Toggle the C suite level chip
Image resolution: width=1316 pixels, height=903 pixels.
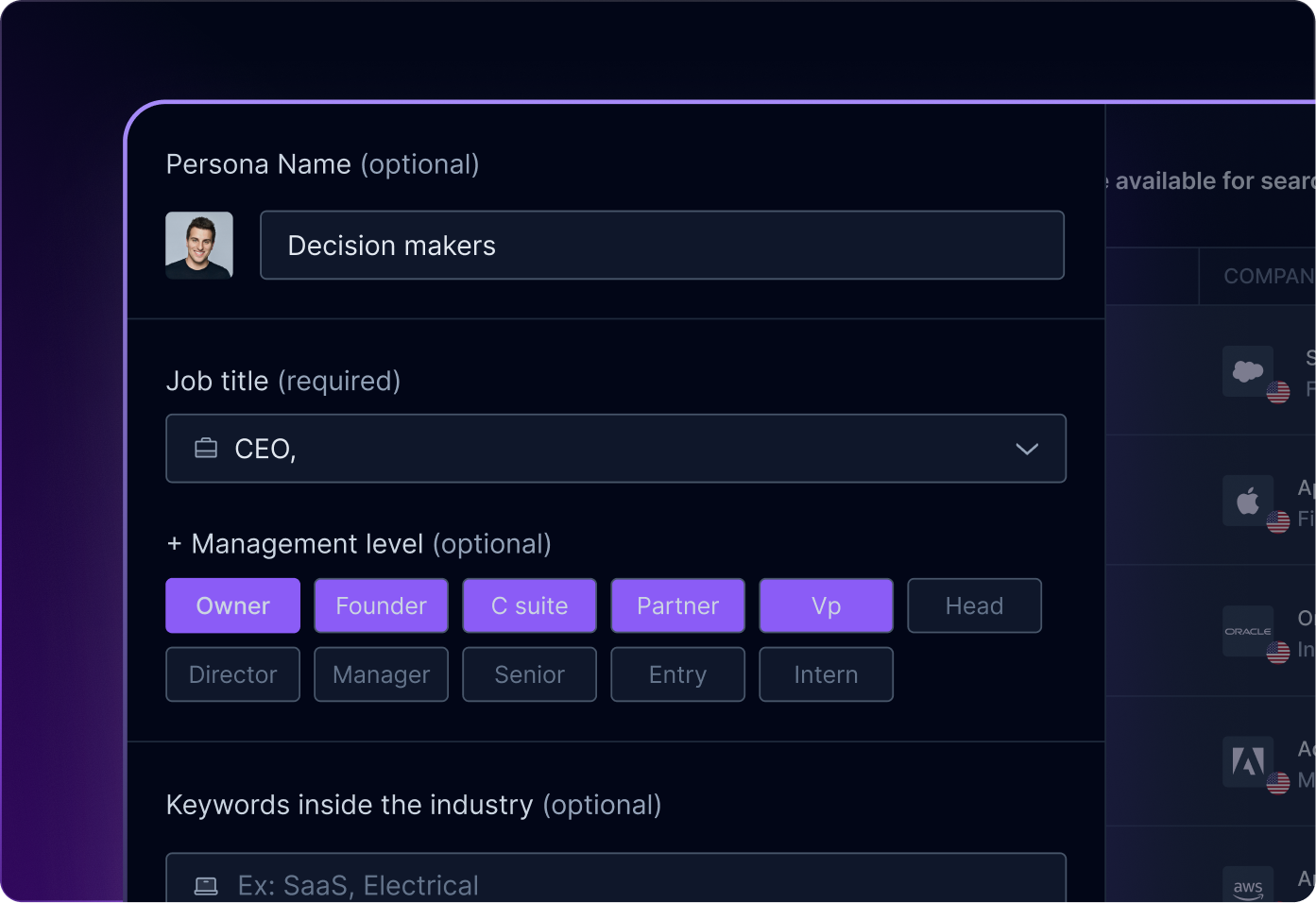(x=529, y=606)
